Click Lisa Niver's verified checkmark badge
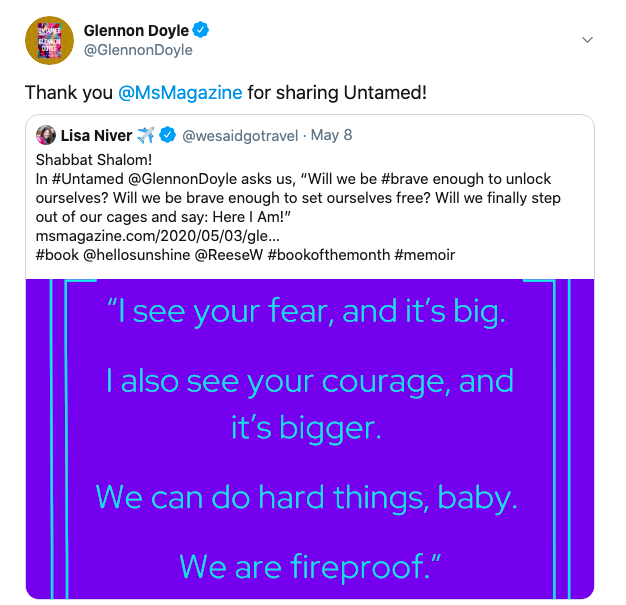This screenshot has height=605, width=626. 167,135
